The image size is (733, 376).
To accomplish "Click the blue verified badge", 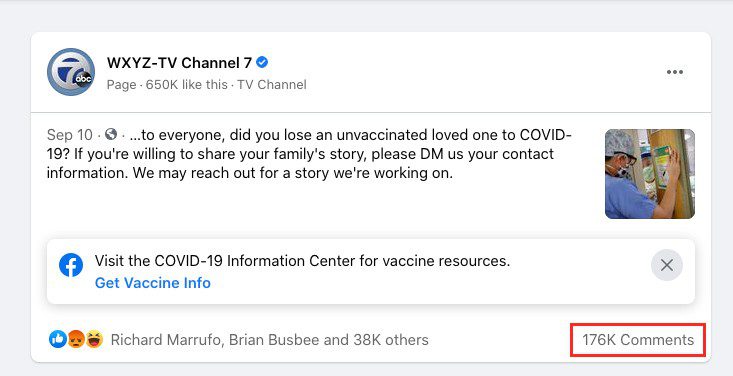I will click(x=262, y=62).
